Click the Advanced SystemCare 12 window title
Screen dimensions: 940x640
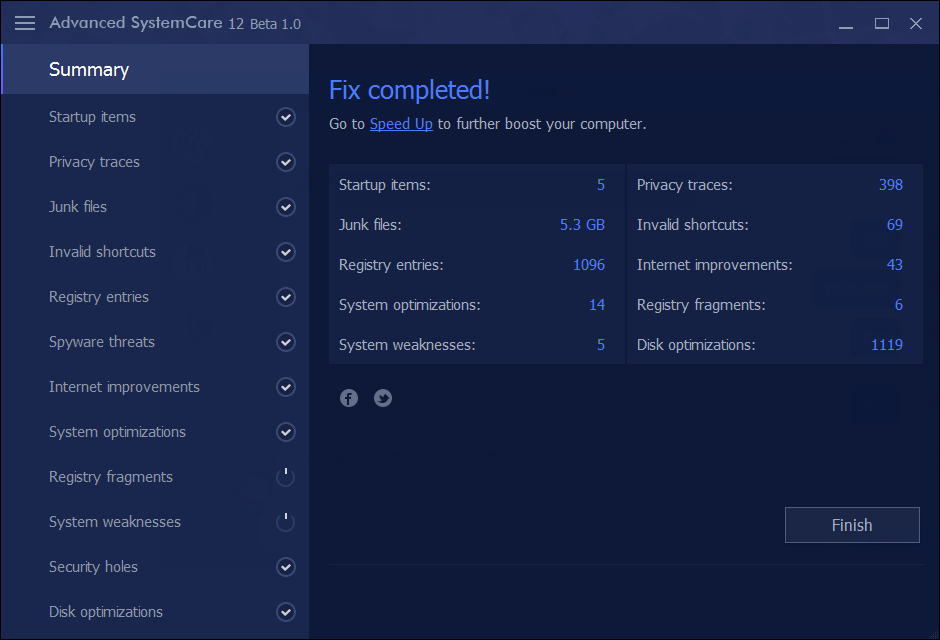click(175, 23)
